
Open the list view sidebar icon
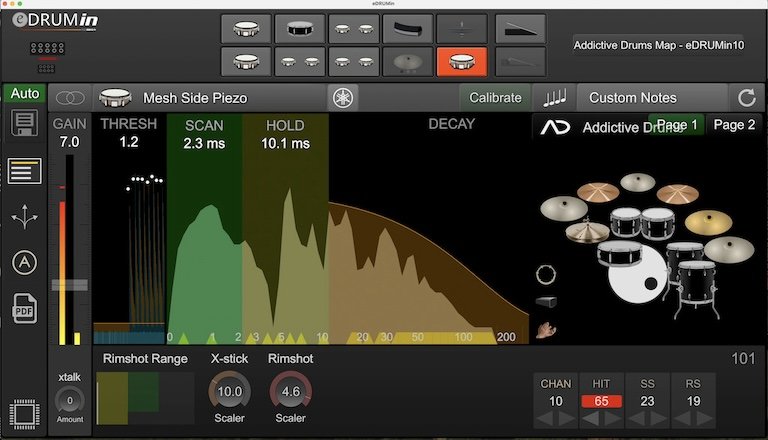[x=24, y=171]
